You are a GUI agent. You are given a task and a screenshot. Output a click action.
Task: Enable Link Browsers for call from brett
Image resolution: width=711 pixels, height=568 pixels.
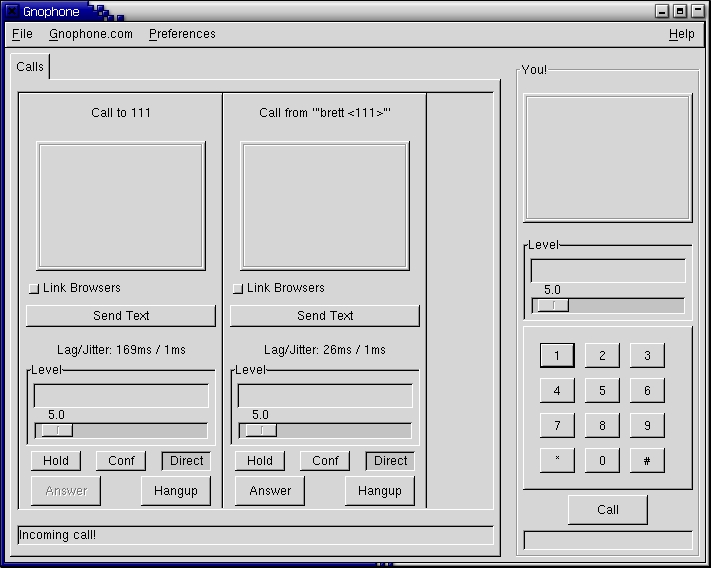pyautogui.click(x=238, y=289)
